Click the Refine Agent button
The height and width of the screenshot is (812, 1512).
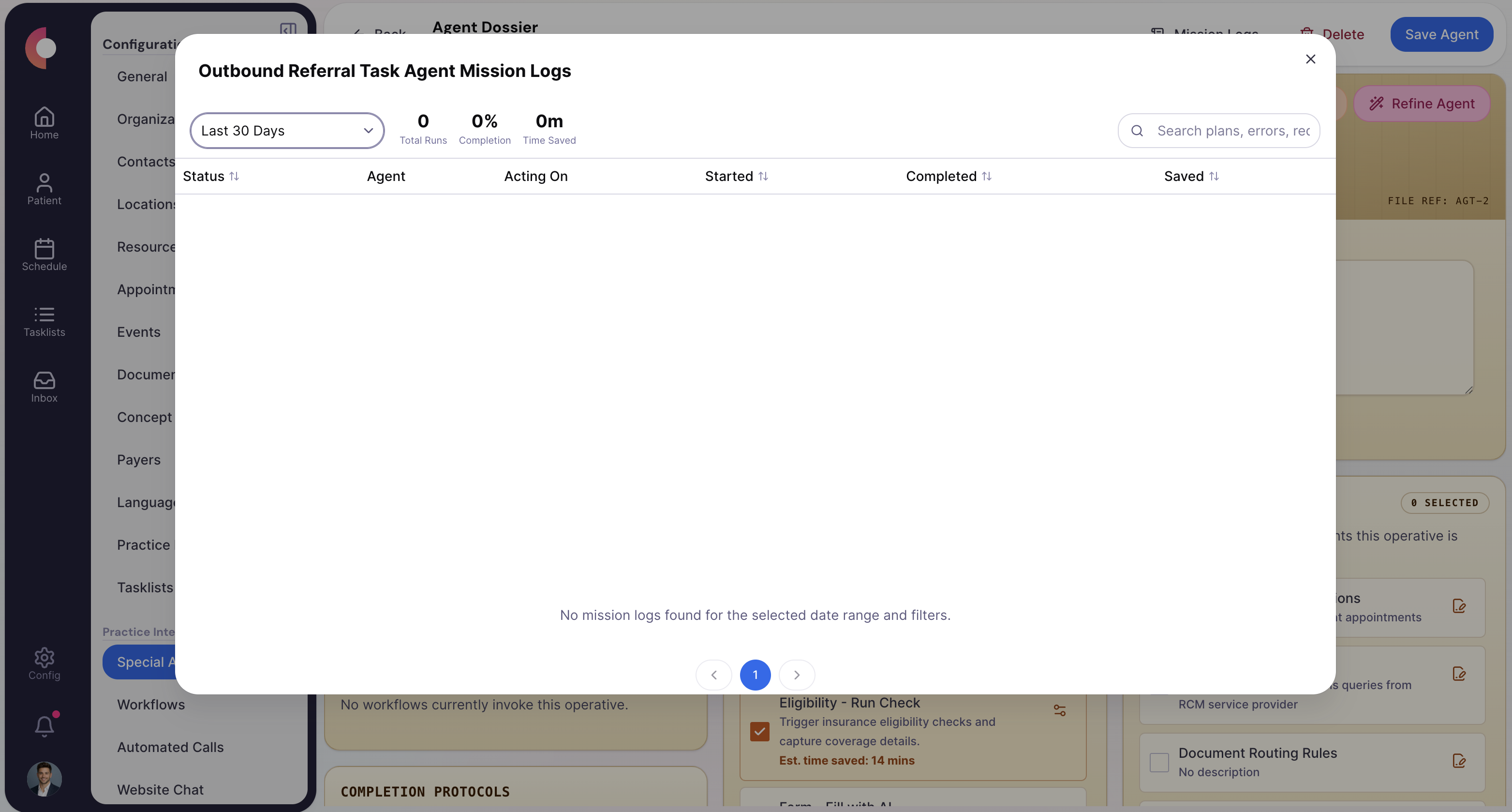point(1422,104)
